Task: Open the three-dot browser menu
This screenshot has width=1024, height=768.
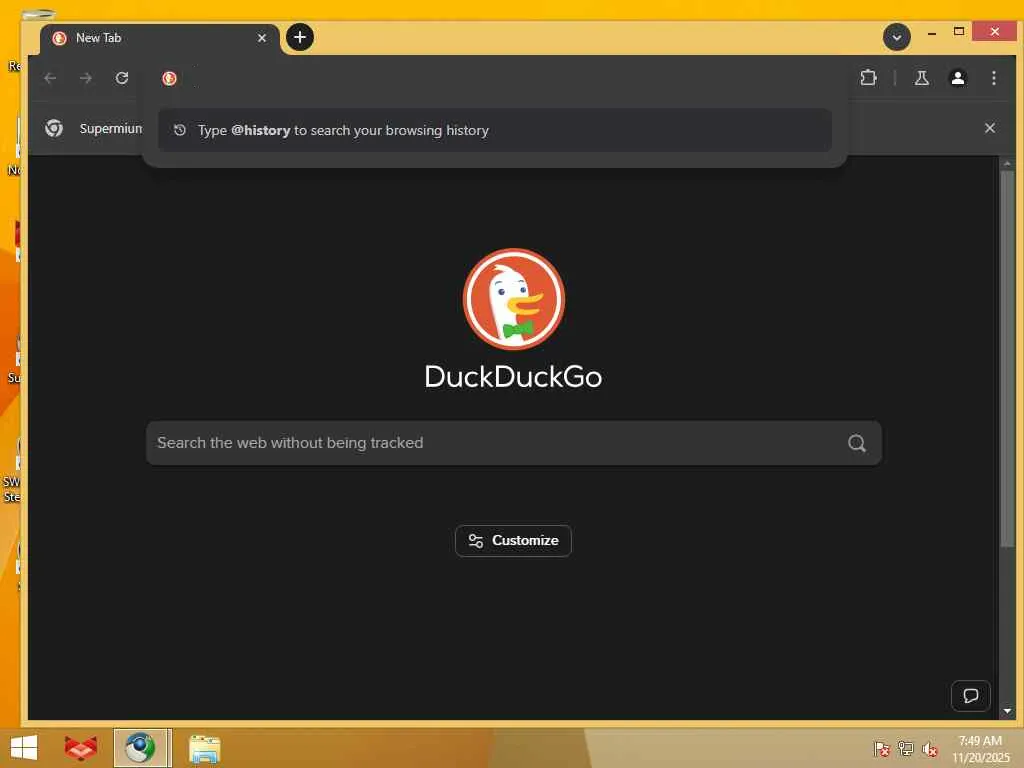Action: pos(993,78)
